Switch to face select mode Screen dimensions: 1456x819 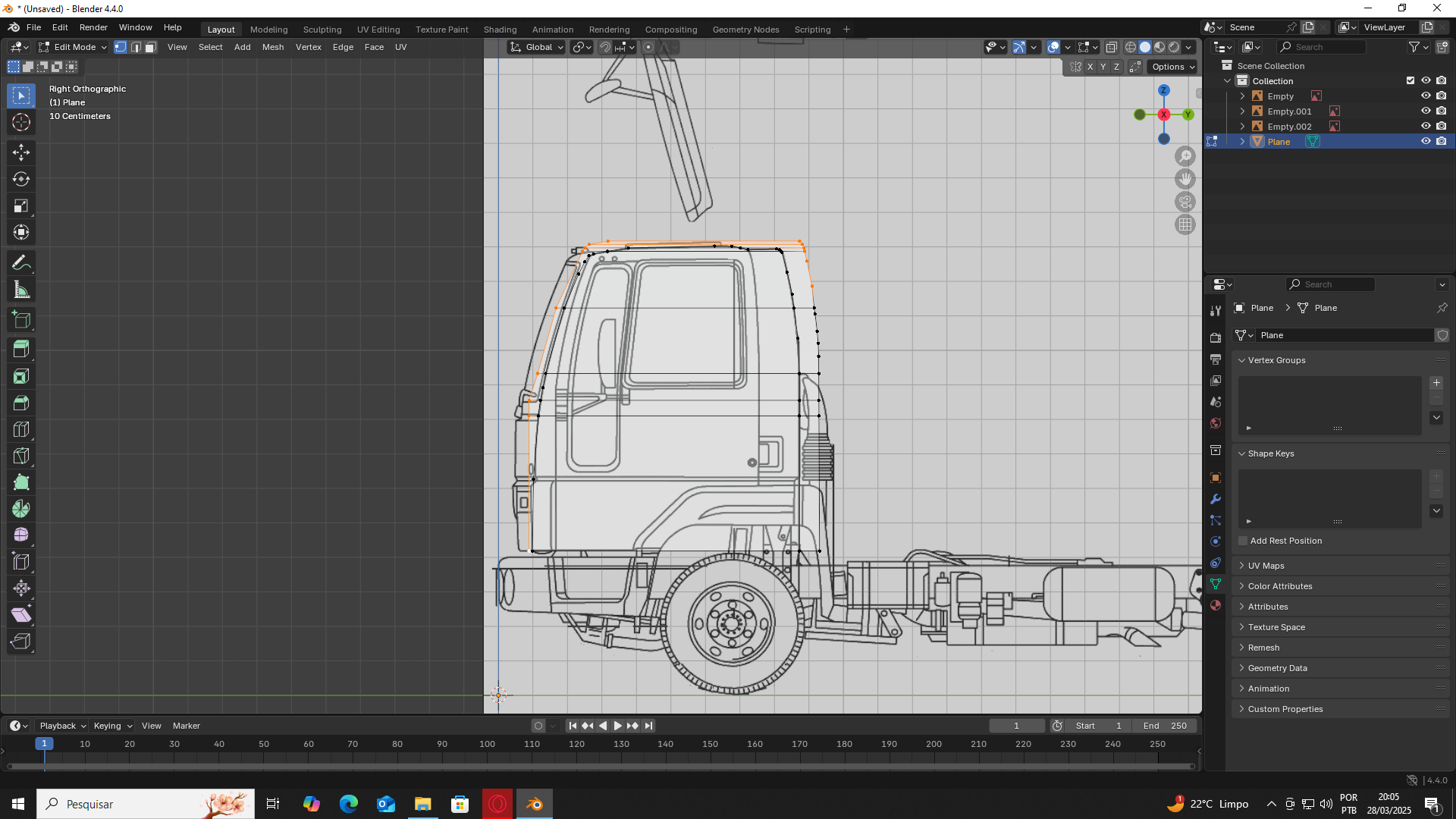click(150, 47)
